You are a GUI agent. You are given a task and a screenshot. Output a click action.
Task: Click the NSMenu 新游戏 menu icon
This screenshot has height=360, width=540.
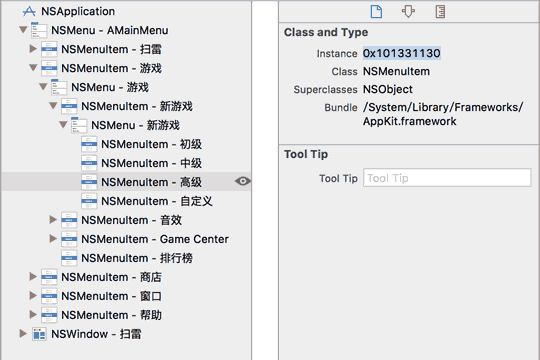[x=79, y=125]
